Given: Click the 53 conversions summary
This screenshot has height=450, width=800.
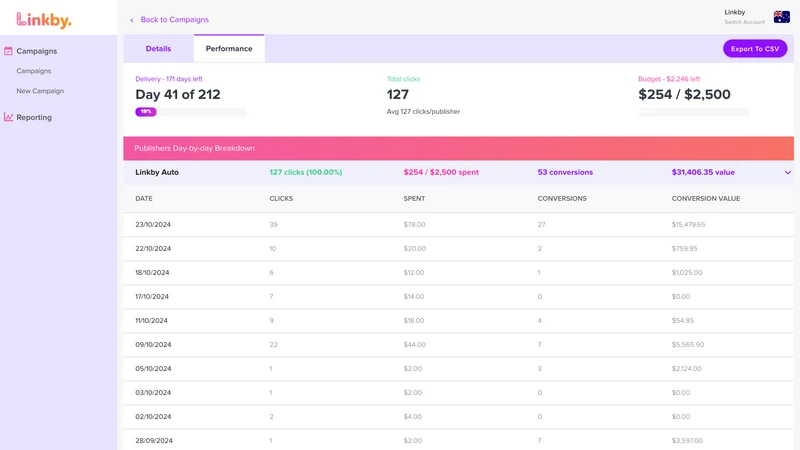Looking at the screenshot, I should [565, 172].
